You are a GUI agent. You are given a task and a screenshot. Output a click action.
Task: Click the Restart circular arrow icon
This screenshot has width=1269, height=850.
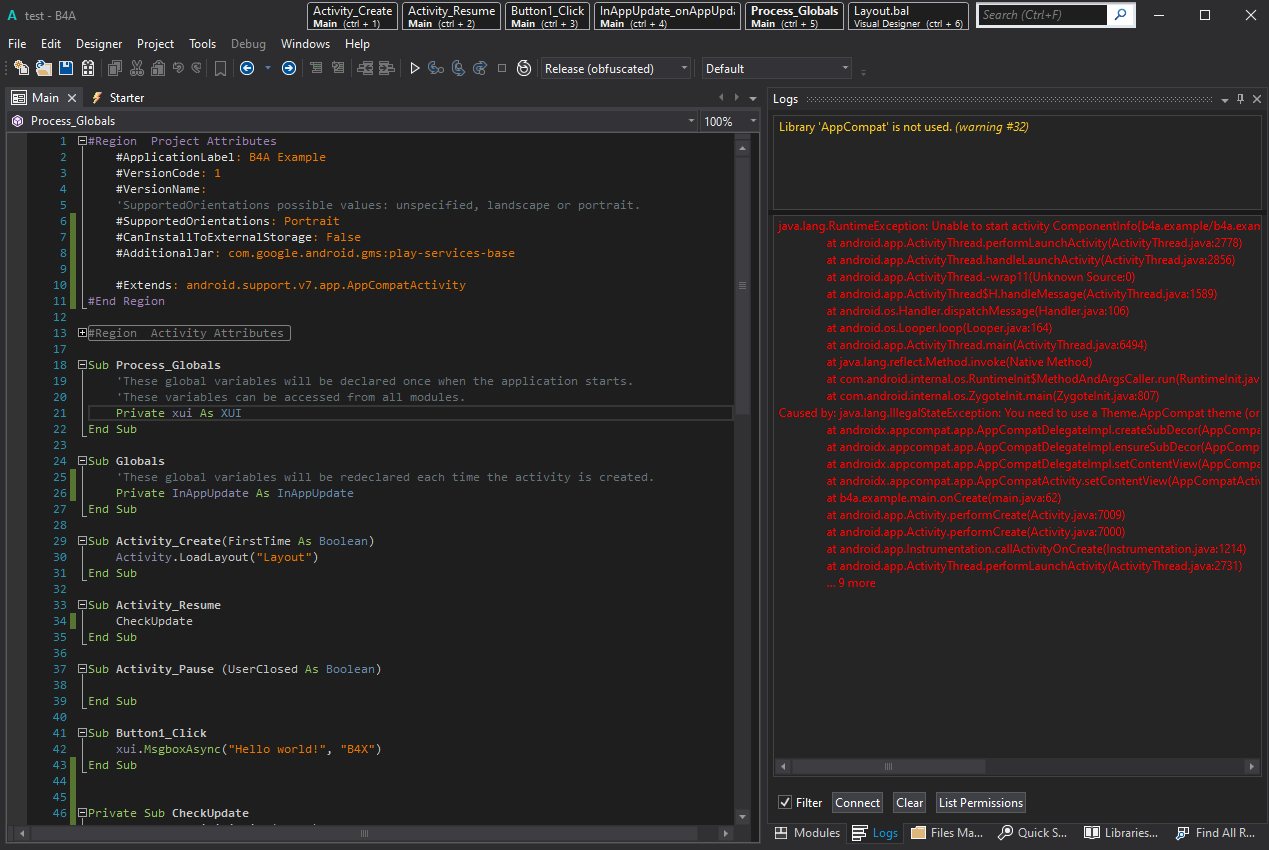tap(523, 68)
